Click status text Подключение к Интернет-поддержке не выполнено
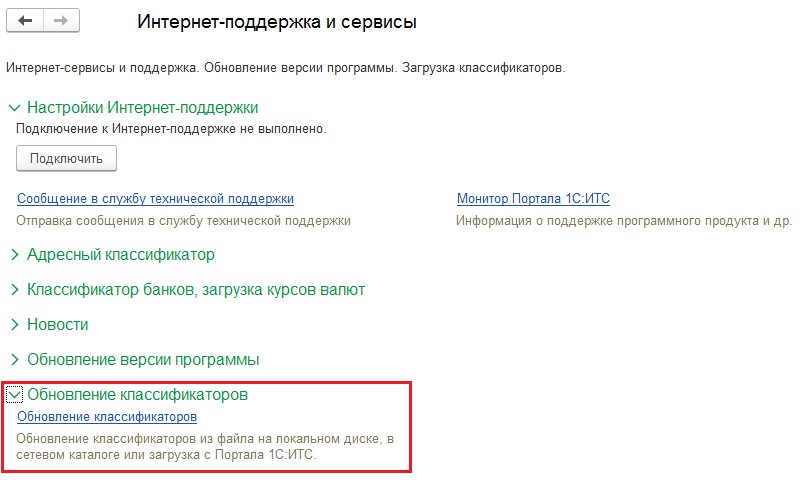Screen dimensions: 800x480 (171, 129)
